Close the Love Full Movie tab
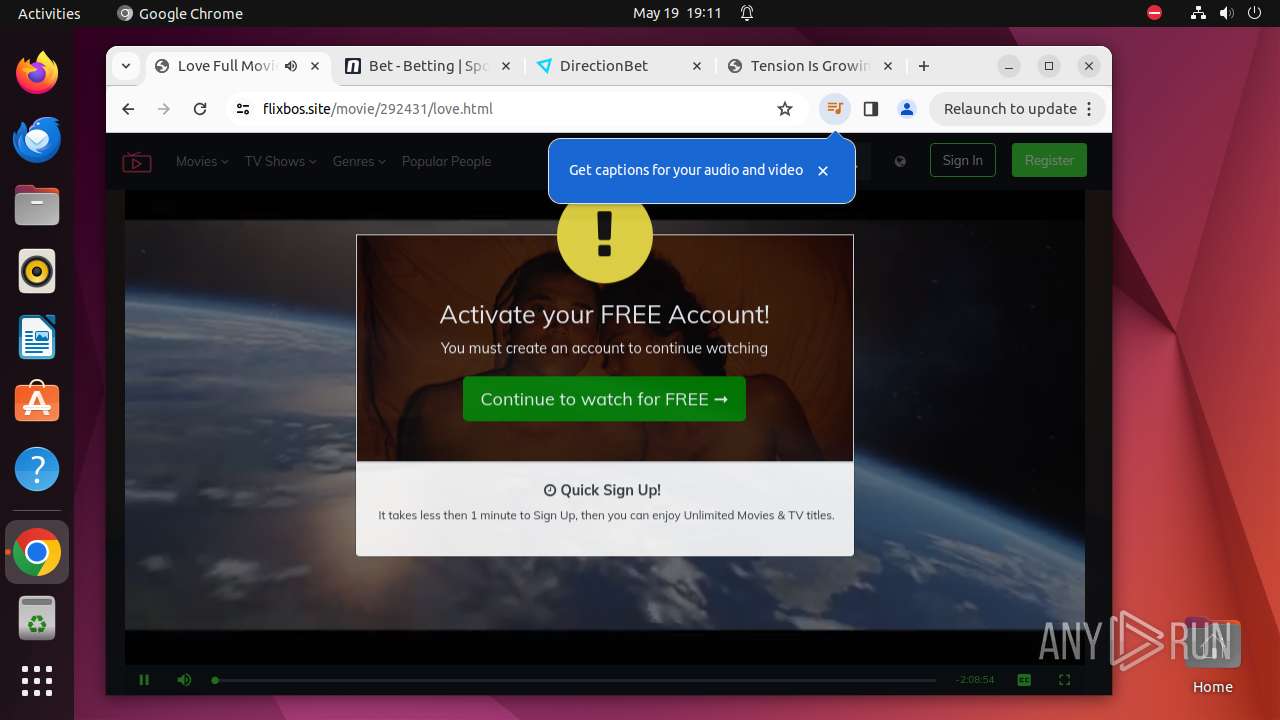Image resolution: width=1280 pixels, height=720 pixels. click(x=315, y=66)
